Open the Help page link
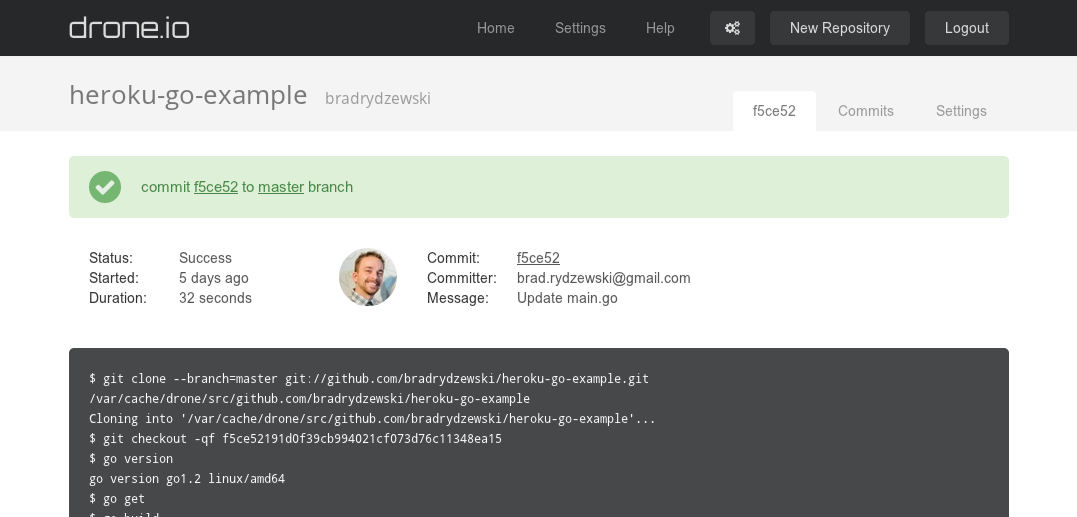This screenshot has width=1077, height=517. point(660,28)
